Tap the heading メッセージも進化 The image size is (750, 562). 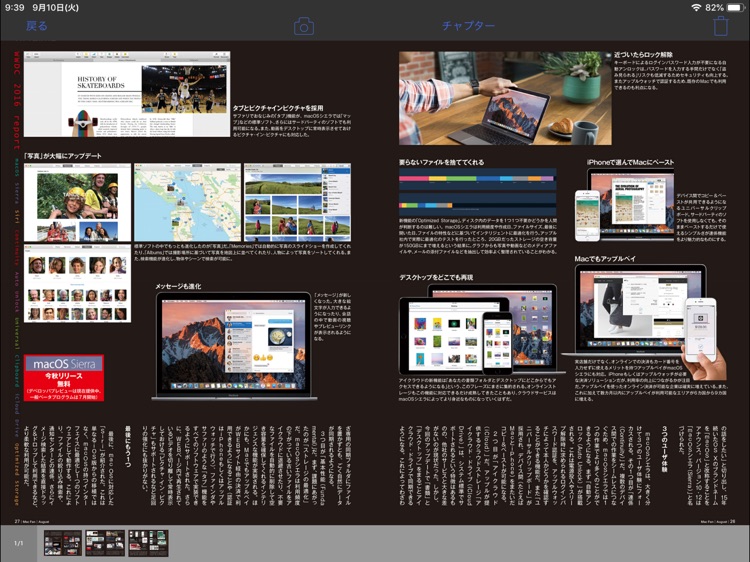(x=178, y=287)
